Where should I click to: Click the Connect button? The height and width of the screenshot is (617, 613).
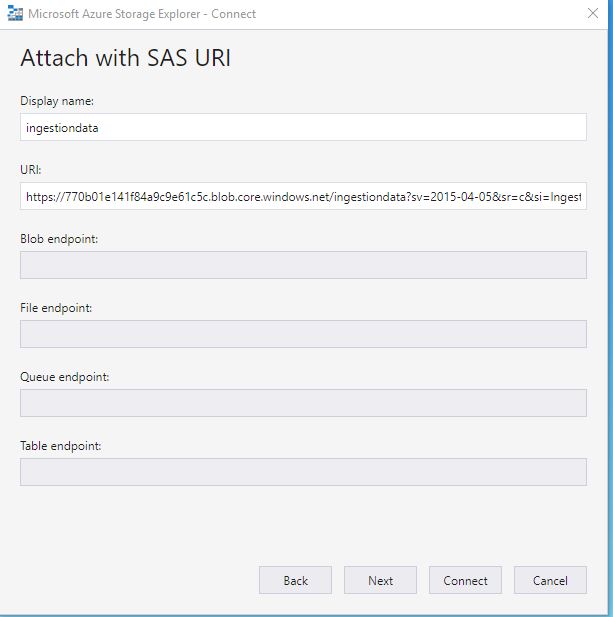(465, 580)
